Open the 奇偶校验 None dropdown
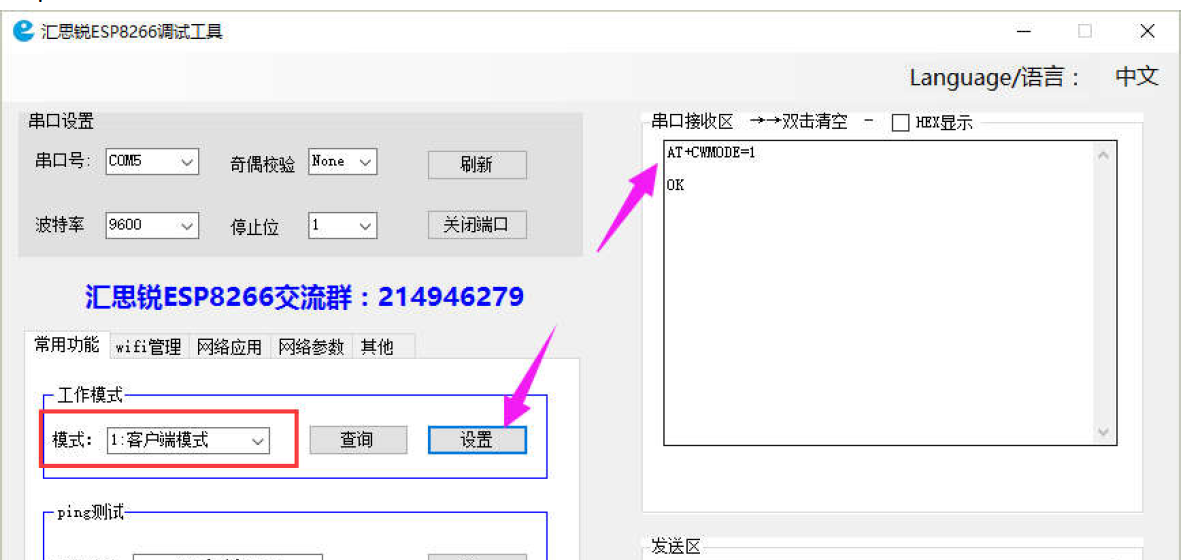 342,162
